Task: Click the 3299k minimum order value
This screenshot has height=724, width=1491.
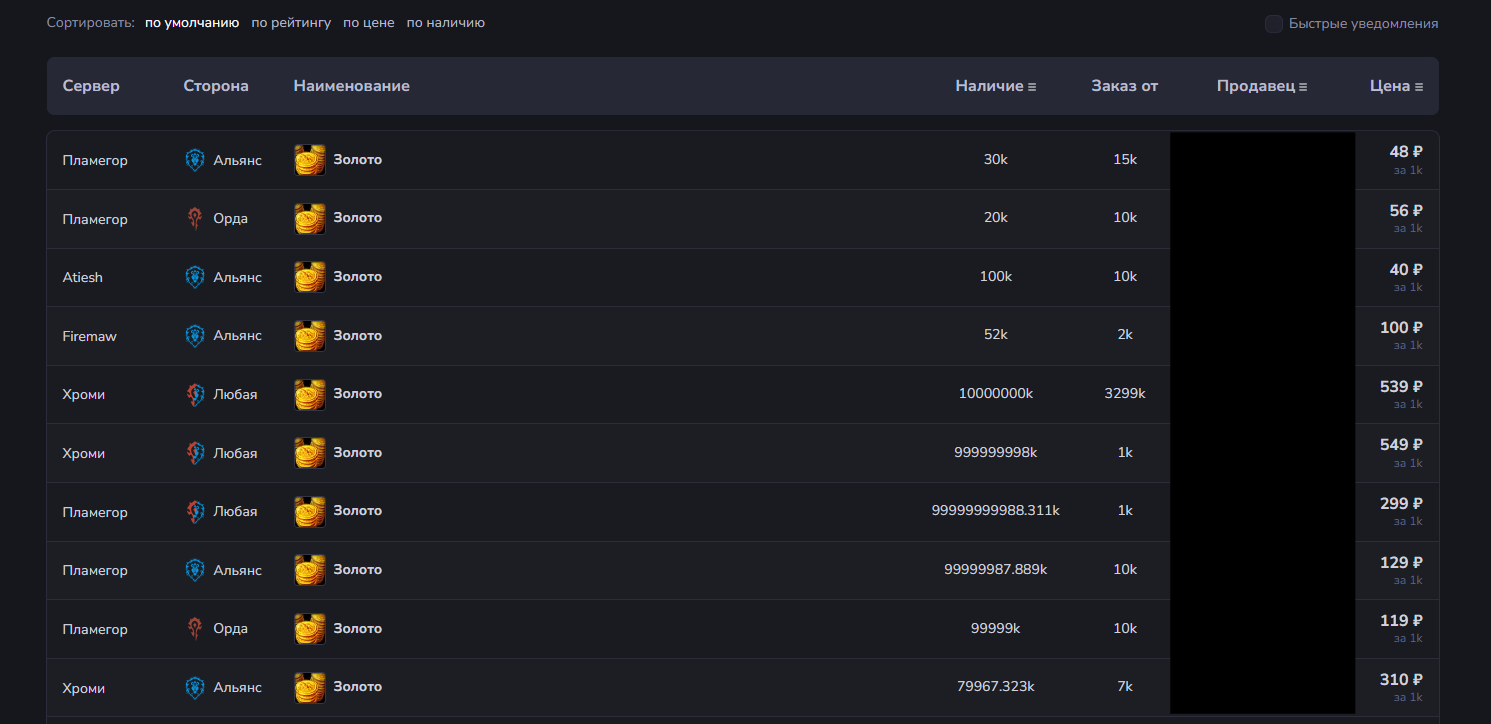Action: coord(1125,394)
